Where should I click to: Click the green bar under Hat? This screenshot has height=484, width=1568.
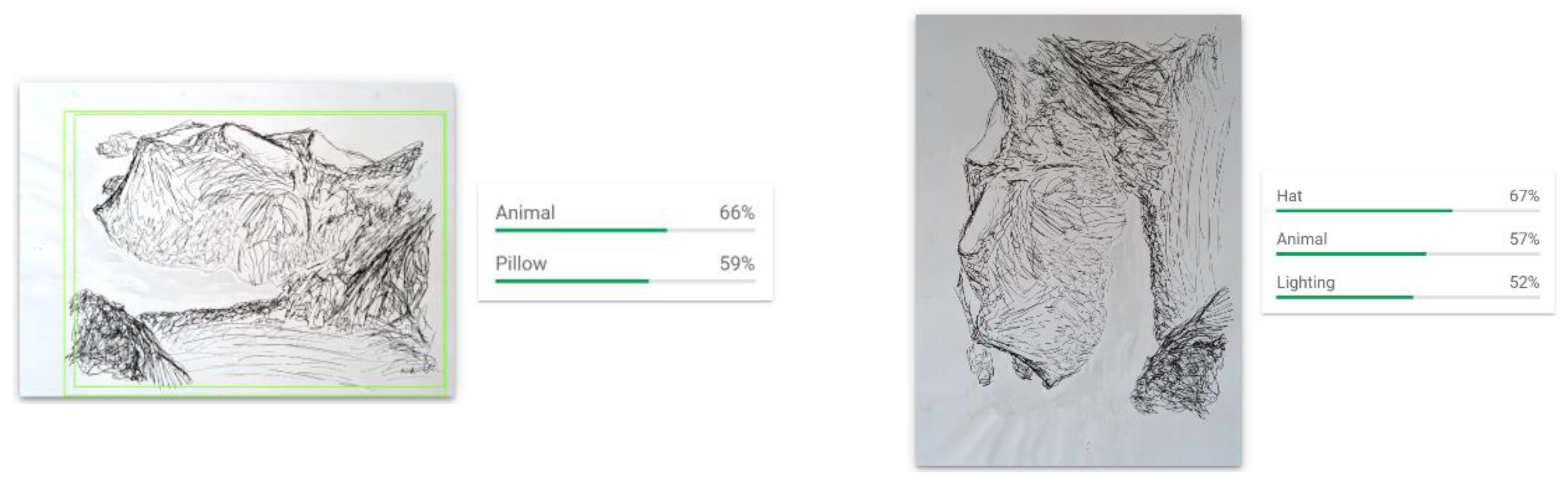[x=1364, y=210]
